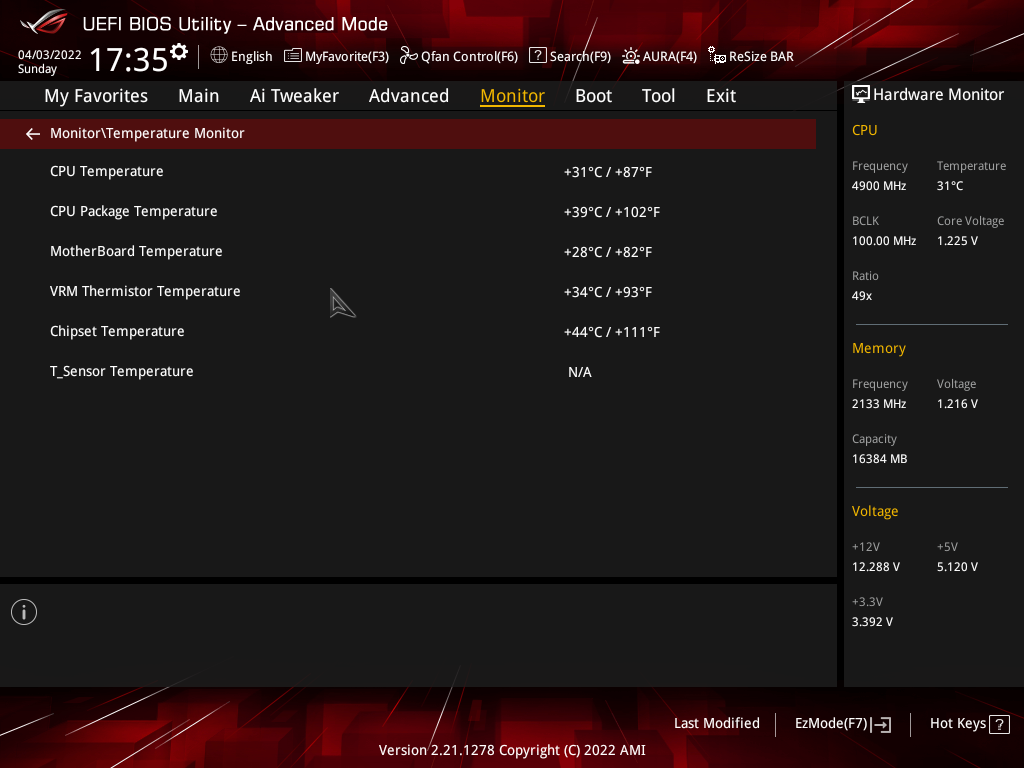Click the +31°C / +87°F value
The height and width of the screenshot is (768, 1024).
point(608,172)
